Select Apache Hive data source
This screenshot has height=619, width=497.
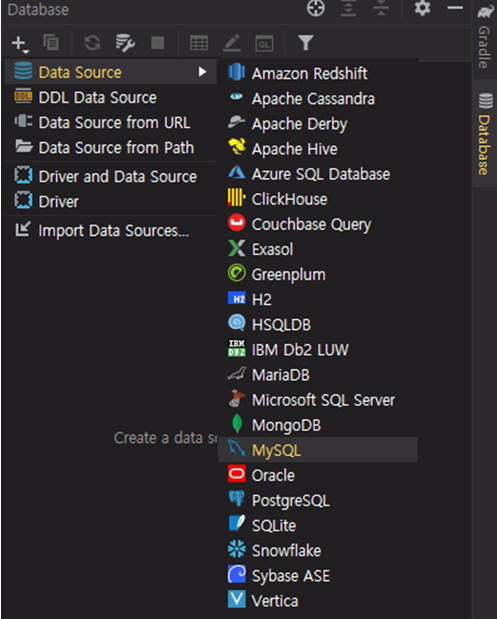(318, 149)
